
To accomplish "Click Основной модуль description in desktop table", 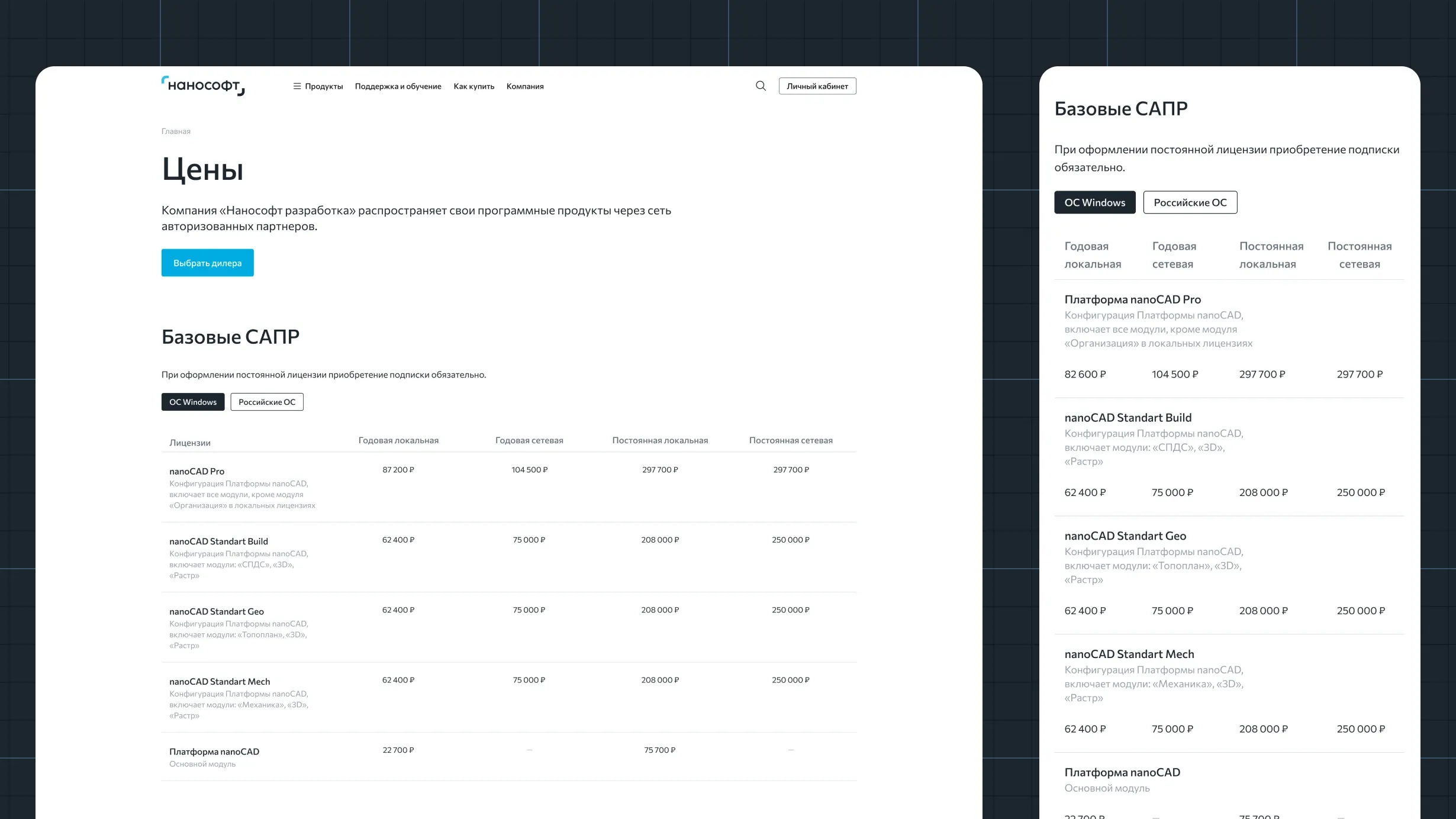I will 202,764.
